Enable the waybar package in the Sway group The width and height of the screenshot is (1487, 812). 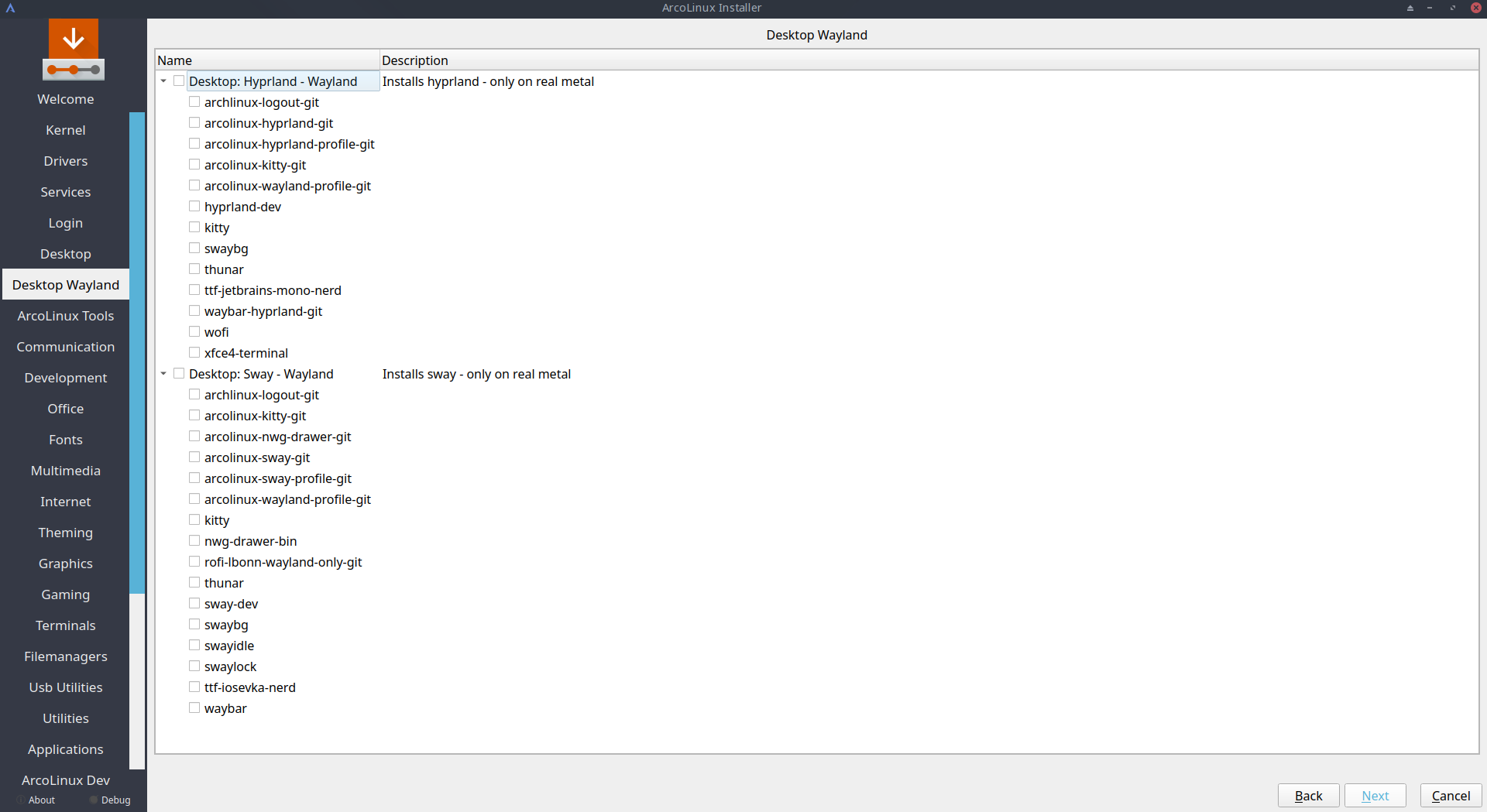[194, 708]
